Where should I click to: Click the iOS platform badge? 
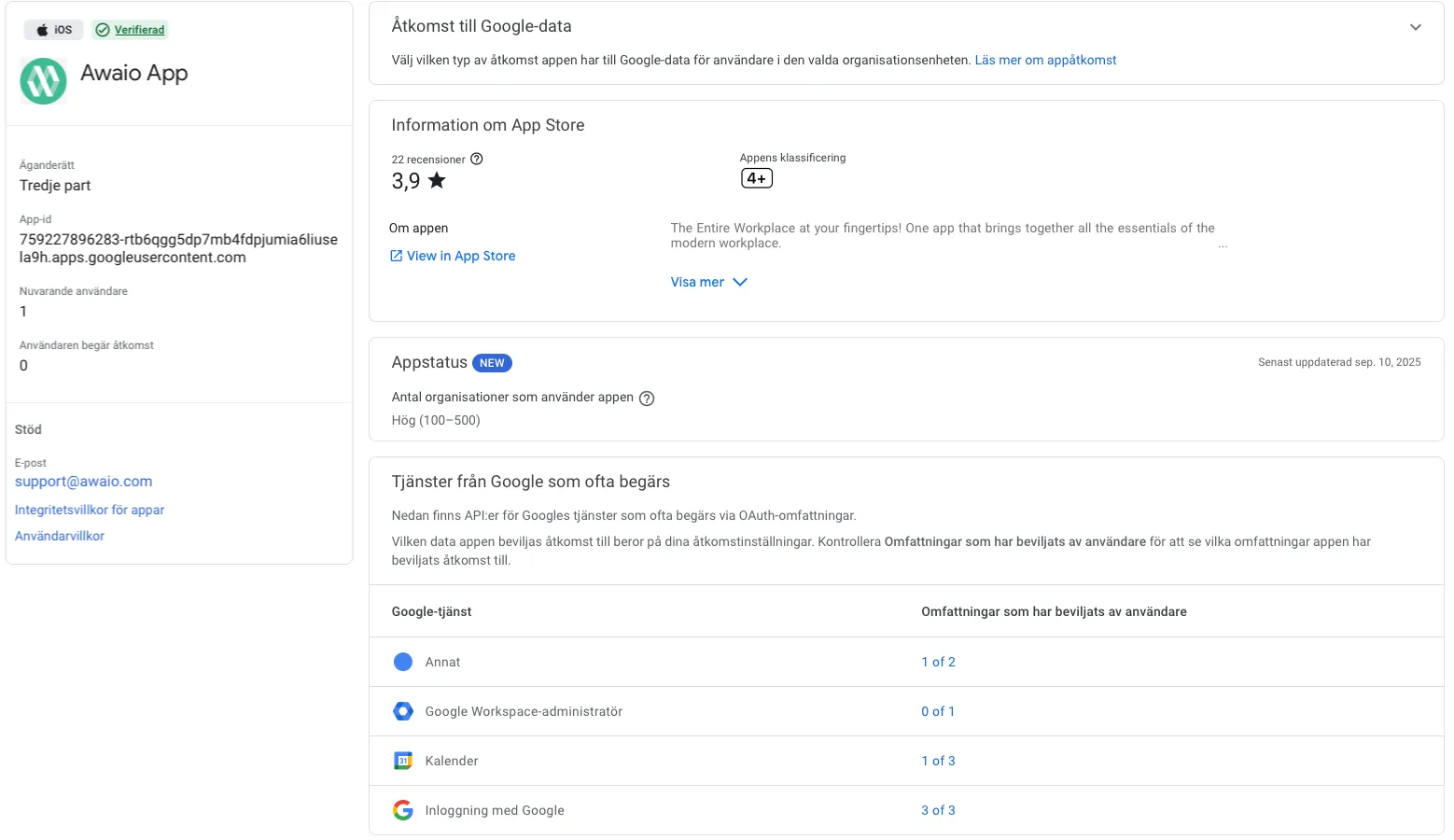click(x=54, y=30)
